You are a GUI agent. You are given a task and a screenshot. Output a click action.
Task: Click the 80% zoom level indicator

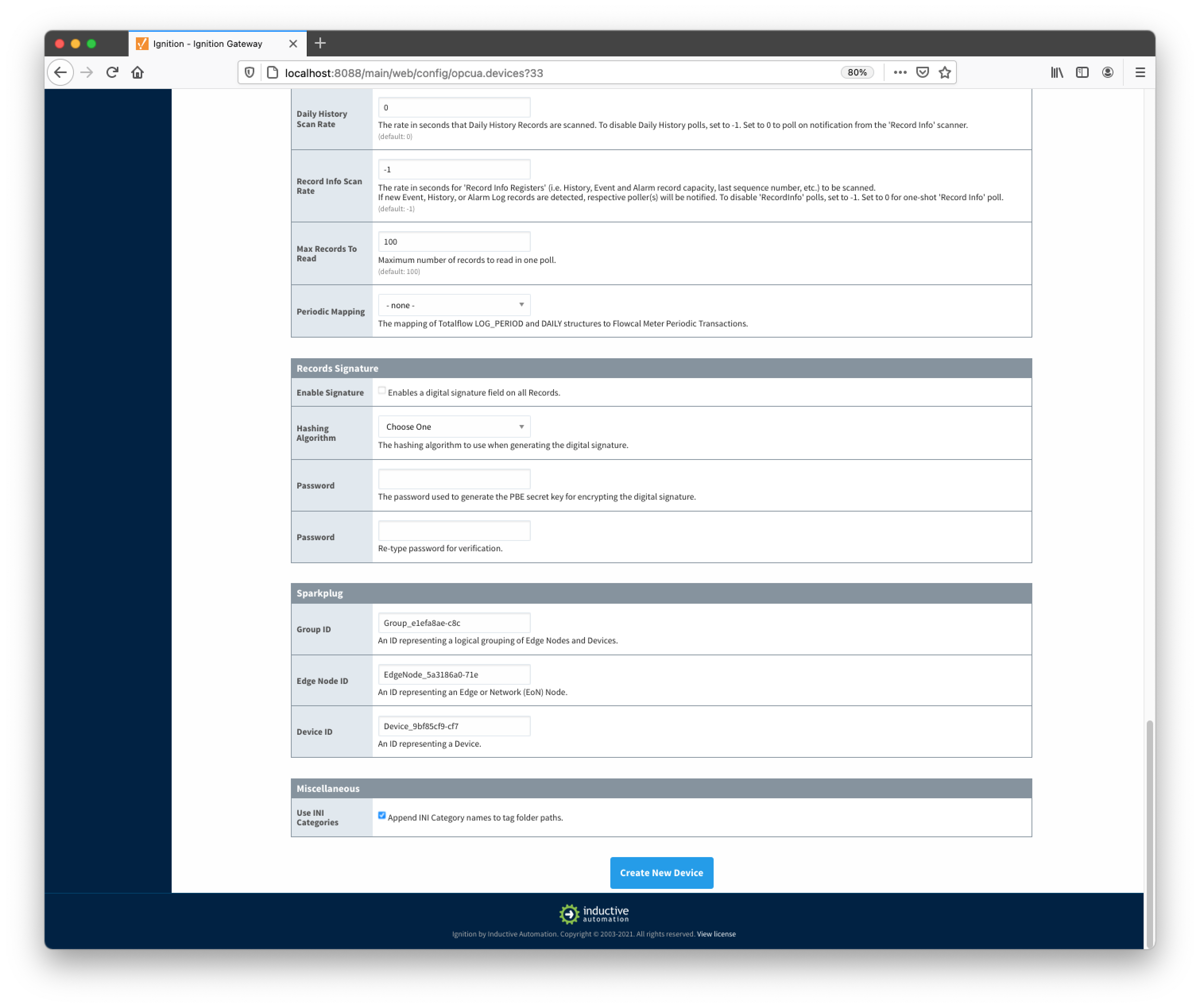click(x=857, y=73)
